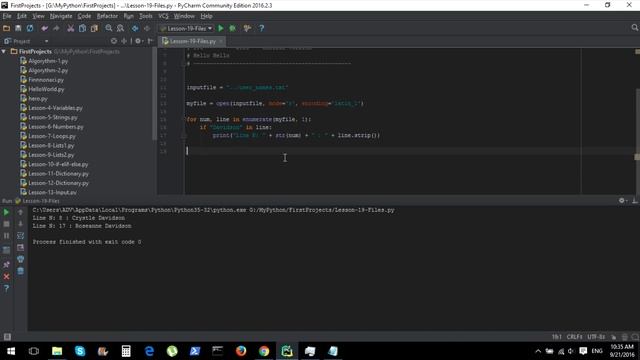This screenshot has width=640, height=360.
Task: Change line separator CRLF in status bar
Action: pos(574,337)
